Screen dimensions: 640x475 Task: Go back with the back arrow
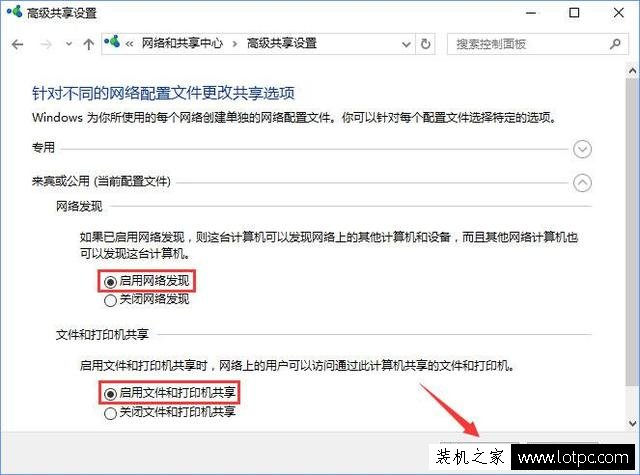[18, 44]
